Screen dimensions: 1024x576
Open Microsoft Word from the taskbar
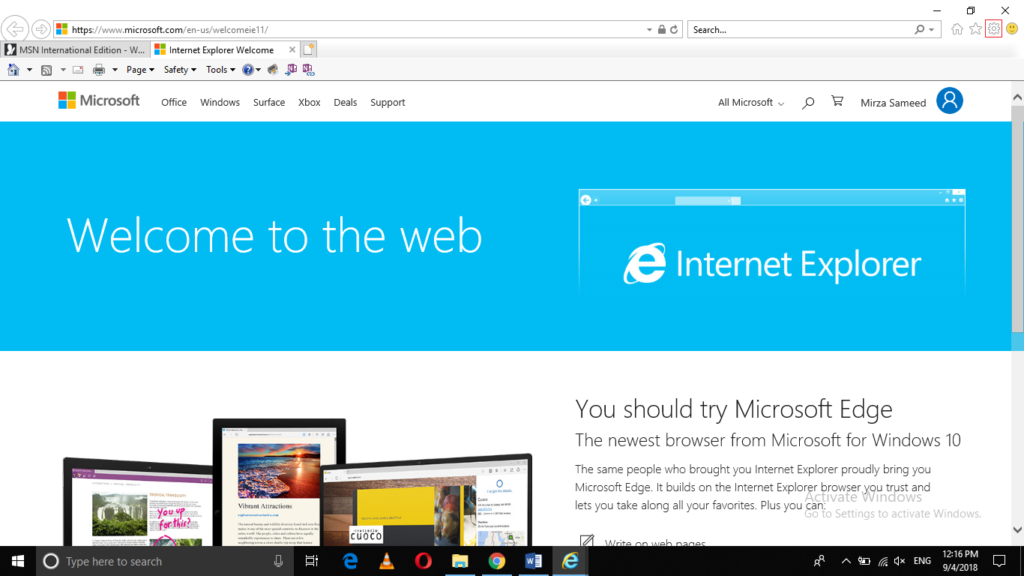[x=533, y=561]
